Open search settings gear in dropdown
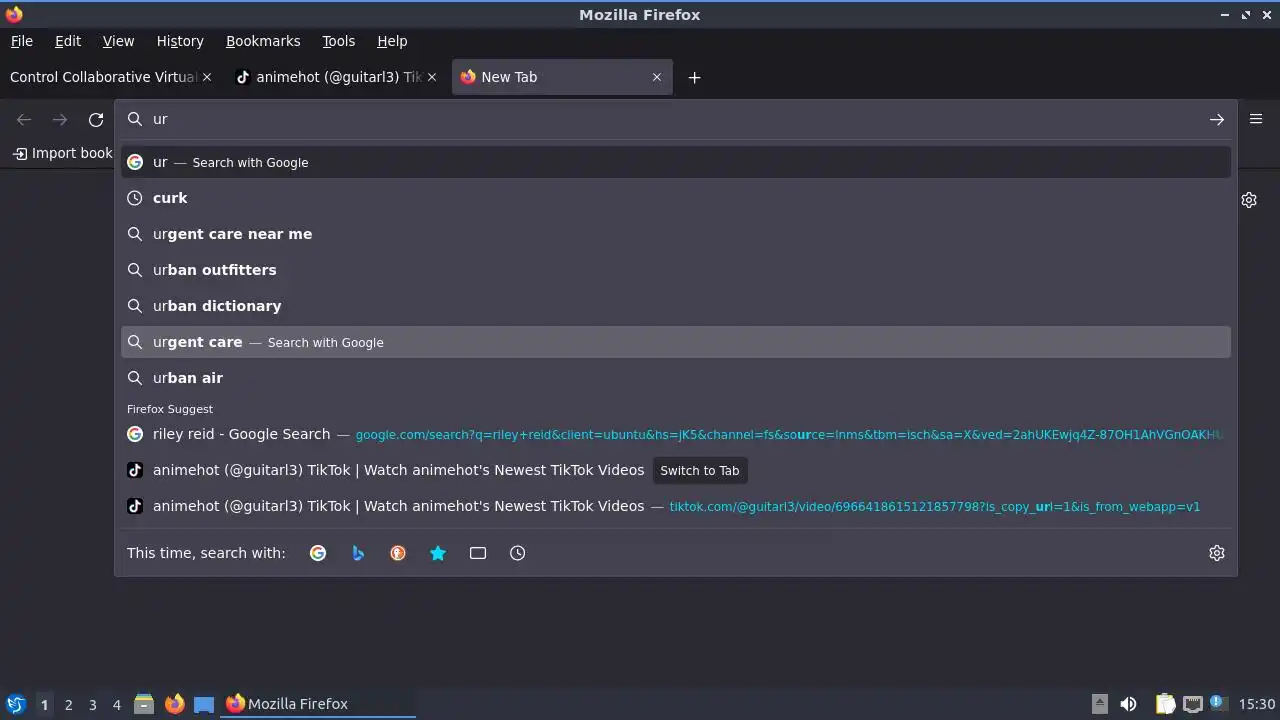This screenshot has width=1280, height=720. click(1217, 553)
